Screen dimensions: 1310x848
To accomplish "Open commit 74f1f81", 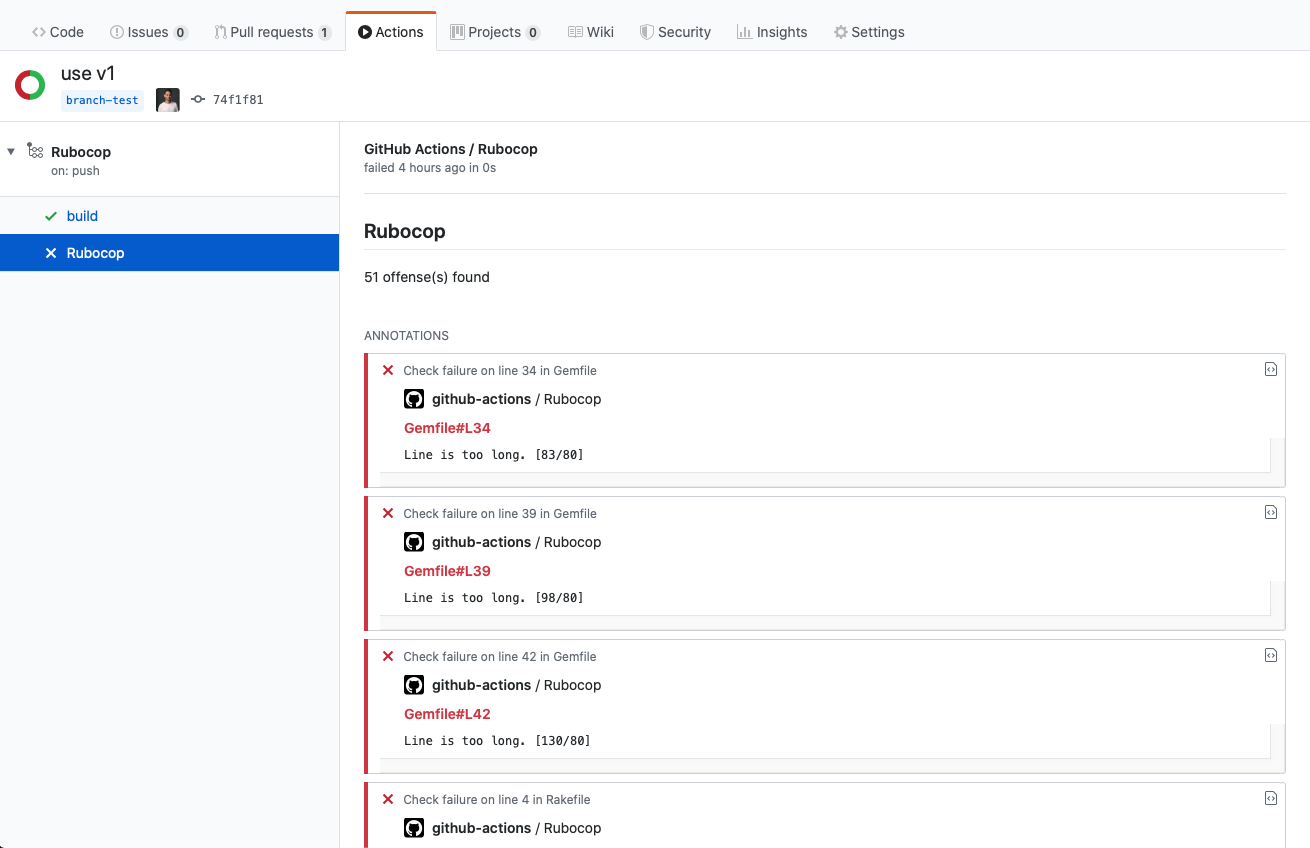I will pos(238,100).
